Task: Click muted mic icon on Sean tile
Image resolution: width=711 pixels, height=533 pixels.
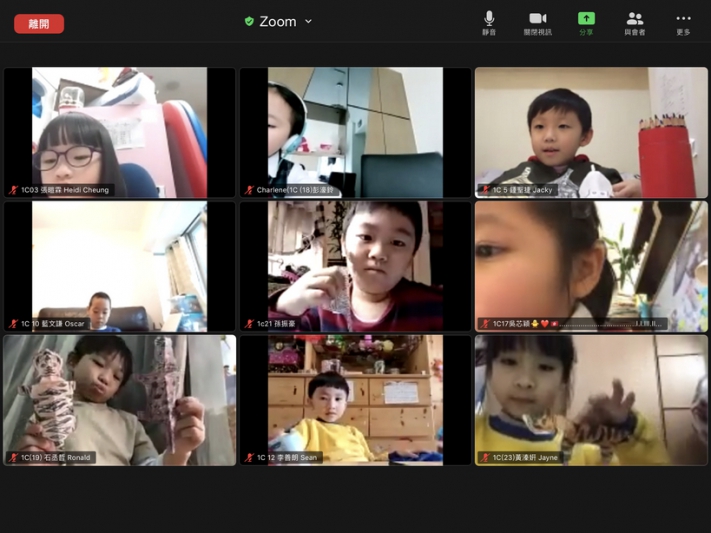Action: pos(249,458)
